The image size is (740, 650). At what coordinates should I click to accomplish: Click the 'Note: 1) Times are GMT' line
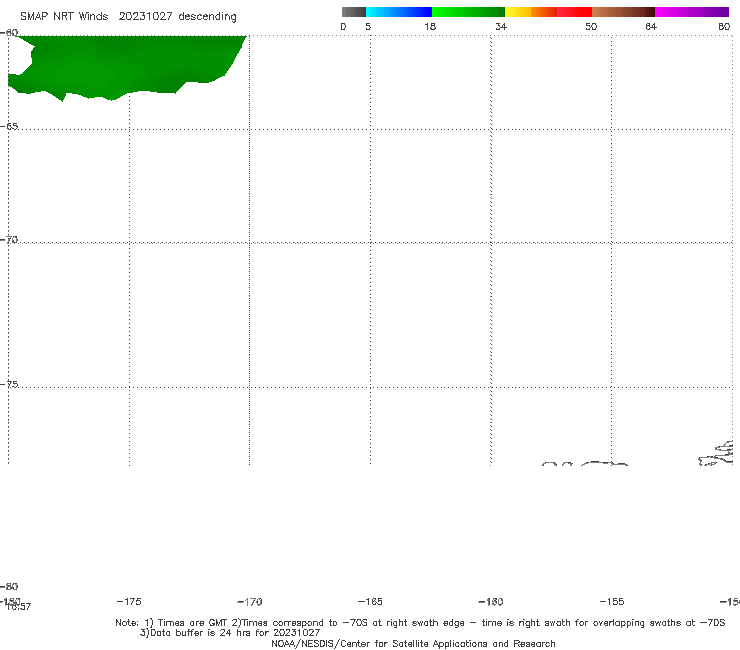[x=420, y=623]
